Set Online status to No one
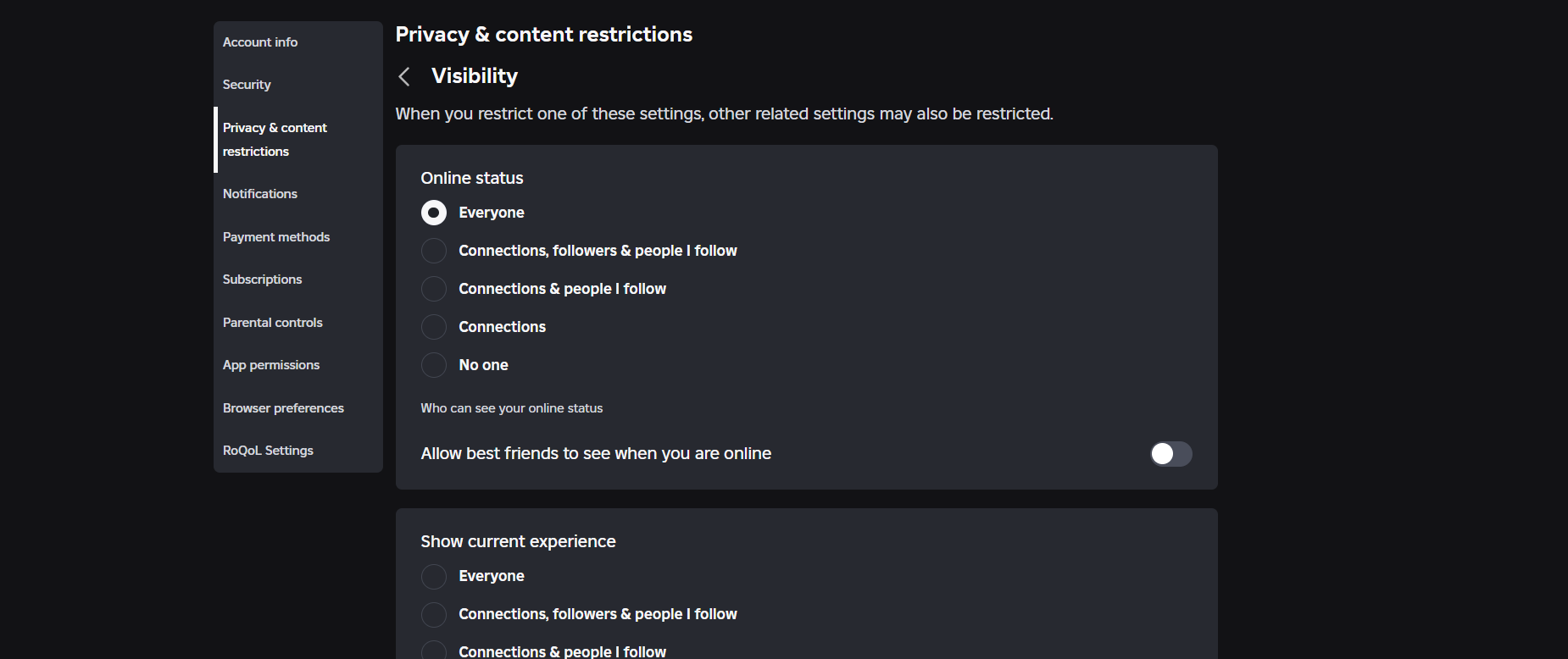The image size is (1568, 659). tap(434, 365)
